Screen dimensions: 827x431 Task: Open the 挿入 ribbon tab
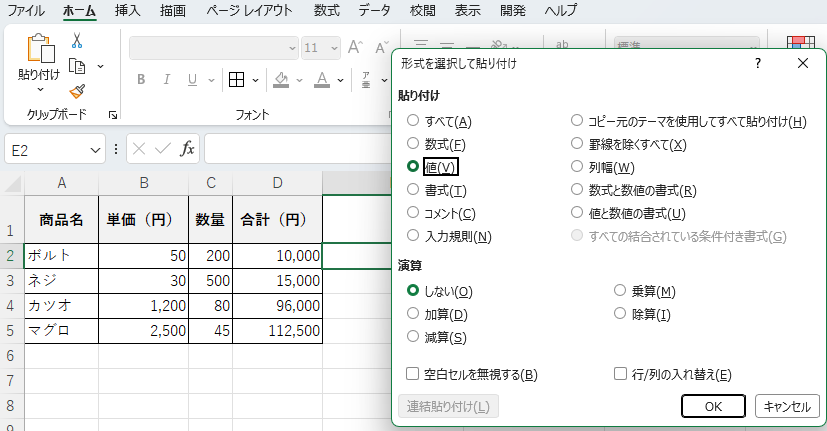(x=127, y=11)
